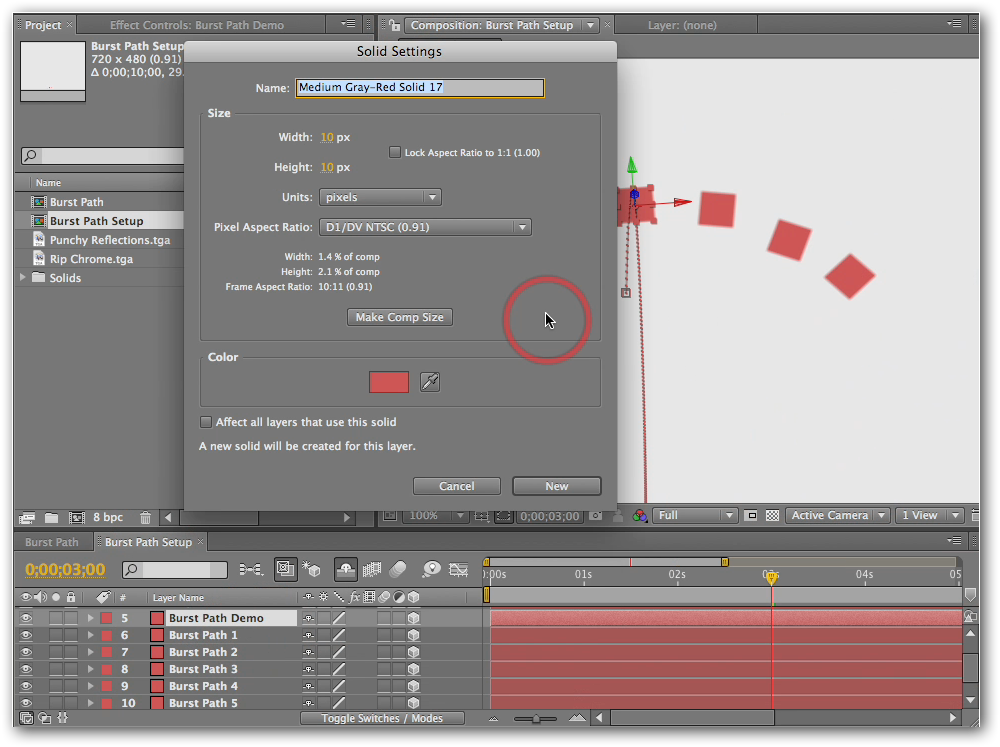Toggle viewer lock icon beside Composition tab
Image resolution: width=1000 pixels, height=747 pixels.
pos(395,25)
